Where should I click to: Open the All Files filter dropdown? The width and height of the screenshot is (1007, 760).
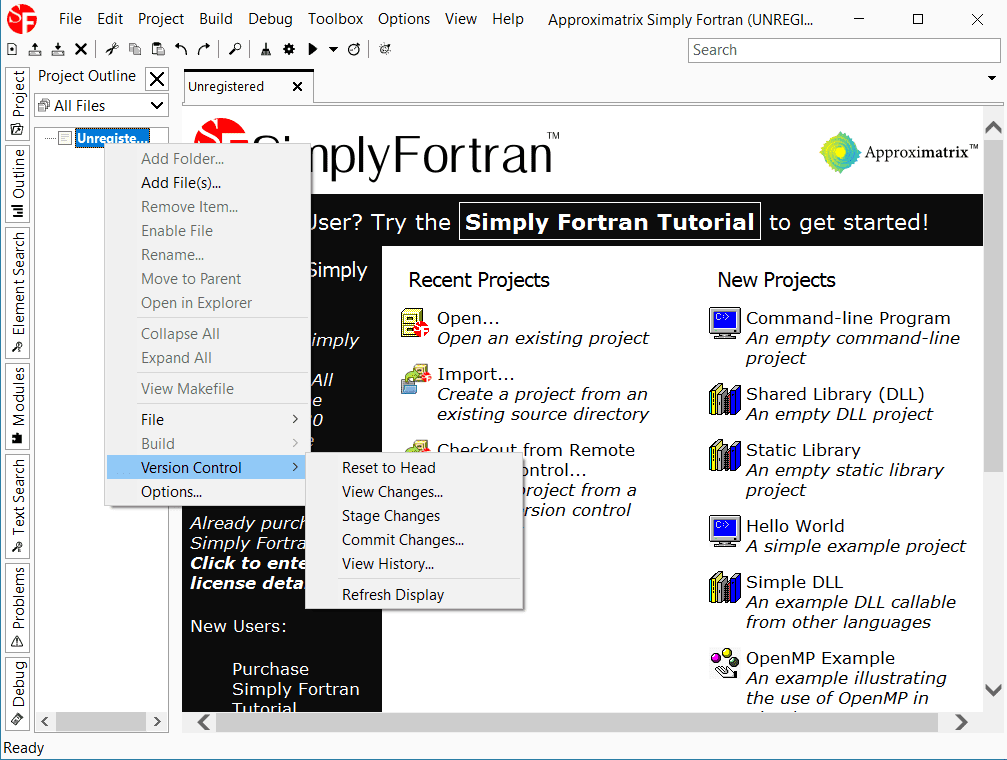point(101,105)
